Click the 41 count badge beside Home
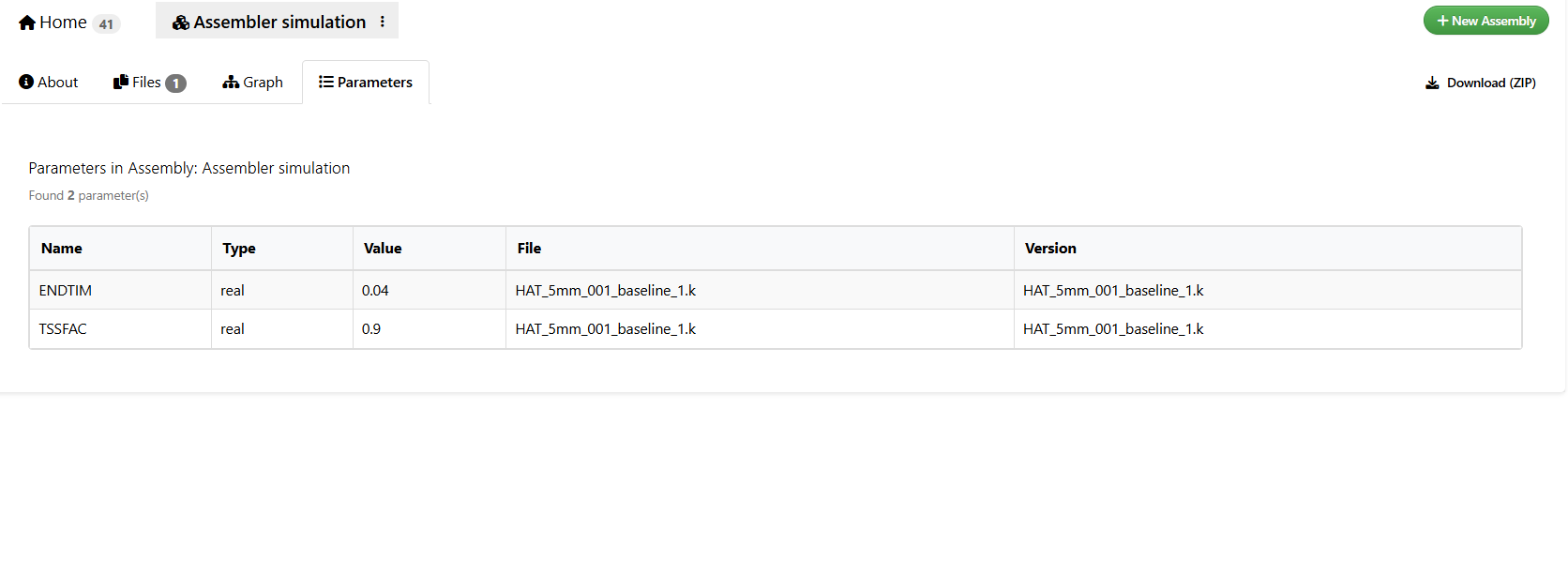 (106, 24)
